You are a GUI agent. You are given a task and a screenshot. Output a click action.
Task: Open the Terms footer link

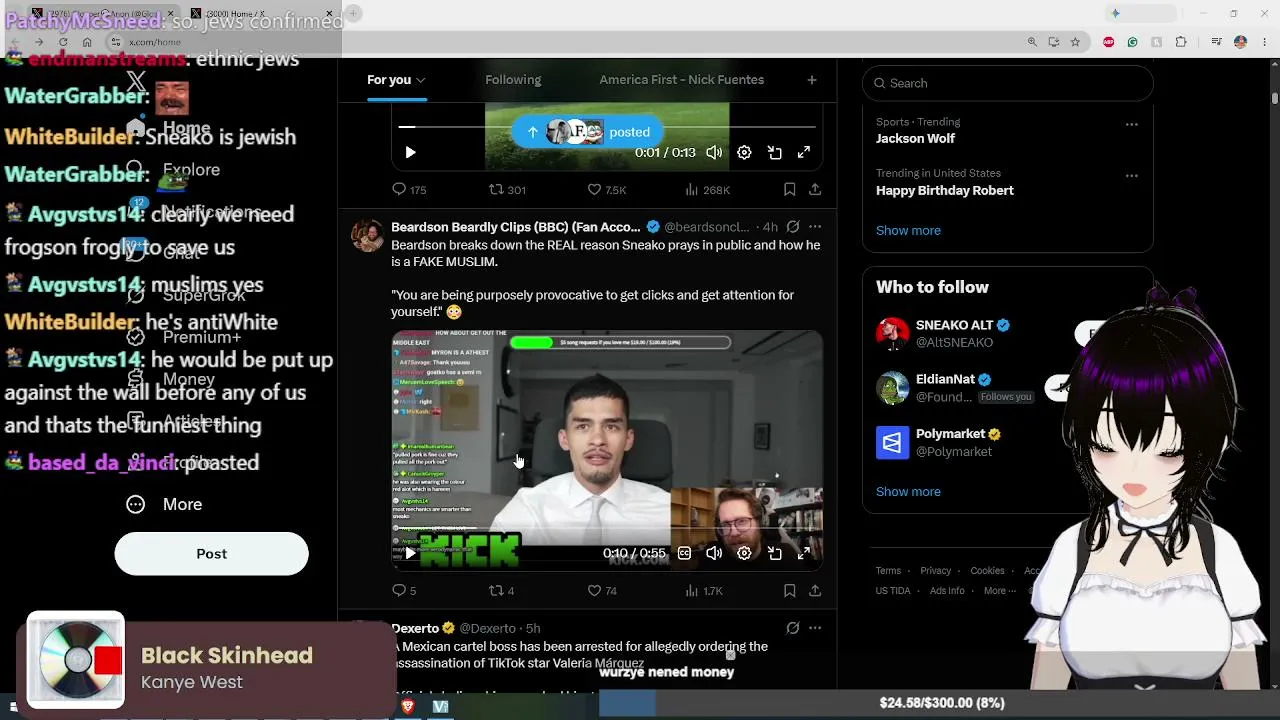[x=888, y=571]
